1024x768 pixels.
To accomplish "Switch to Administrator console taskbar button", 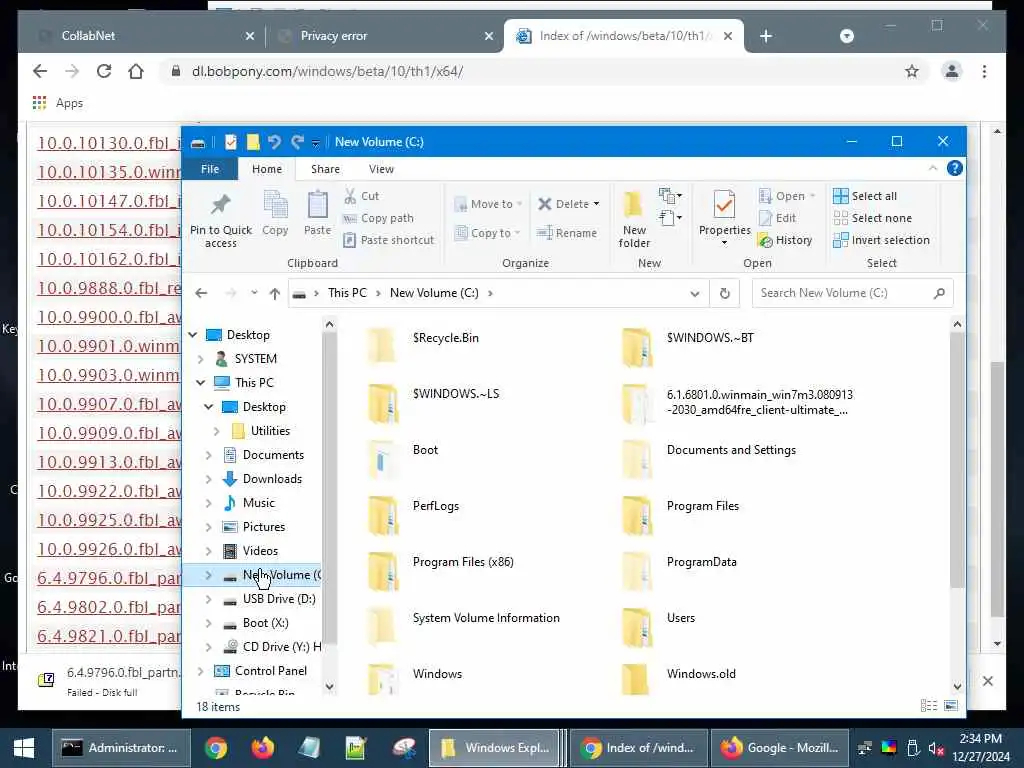I will 121,748.
